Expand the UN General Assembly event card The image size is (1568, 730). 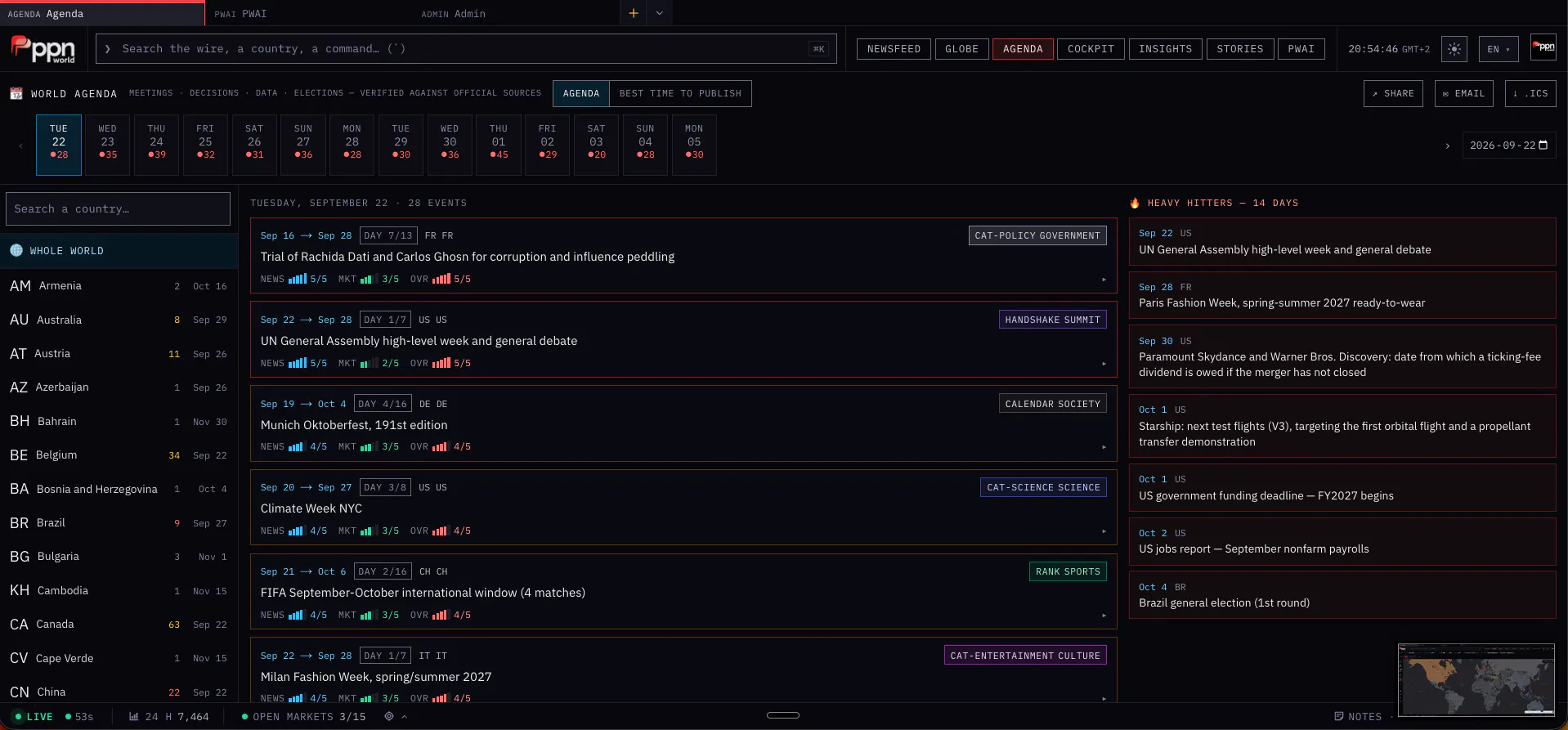1104,364
